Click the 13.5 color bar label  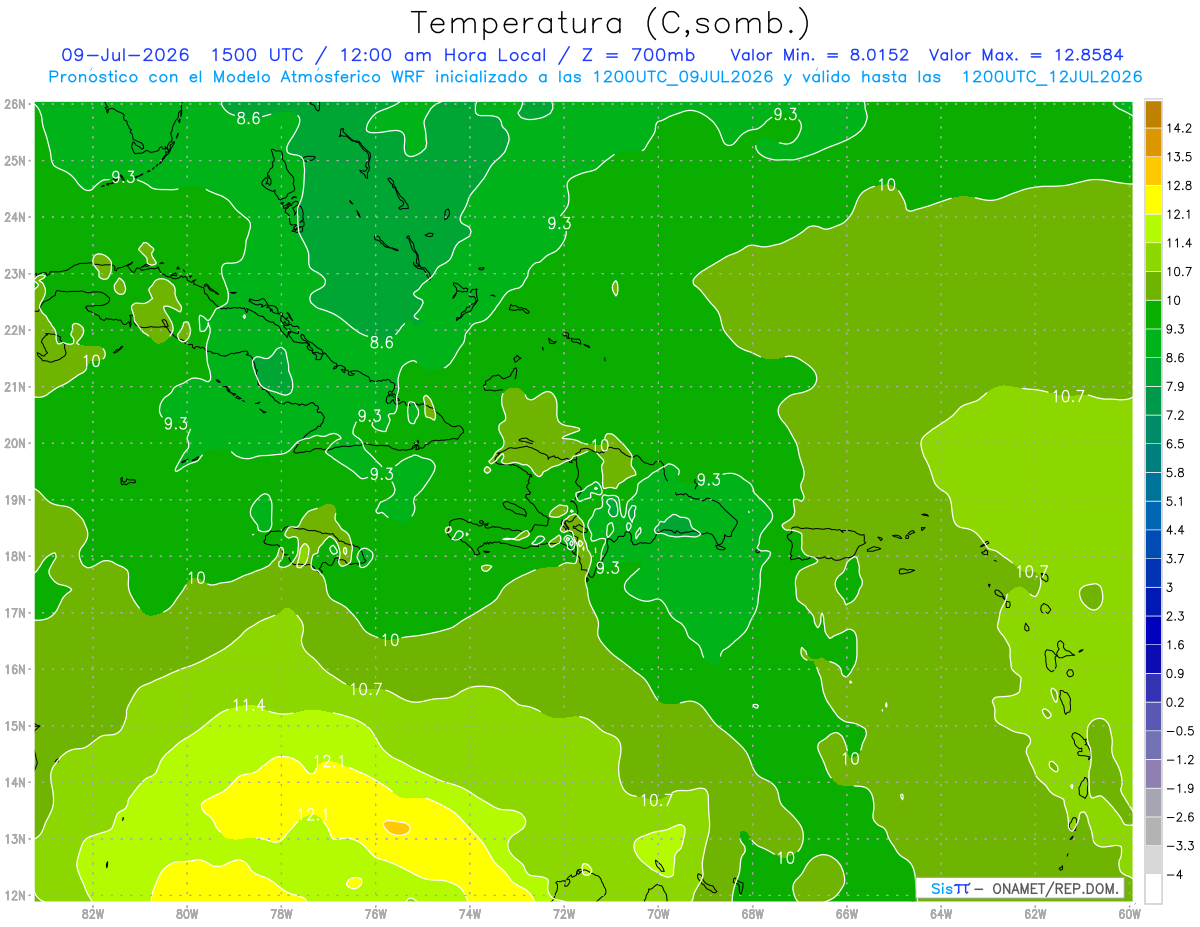(x=1178, y=157)
